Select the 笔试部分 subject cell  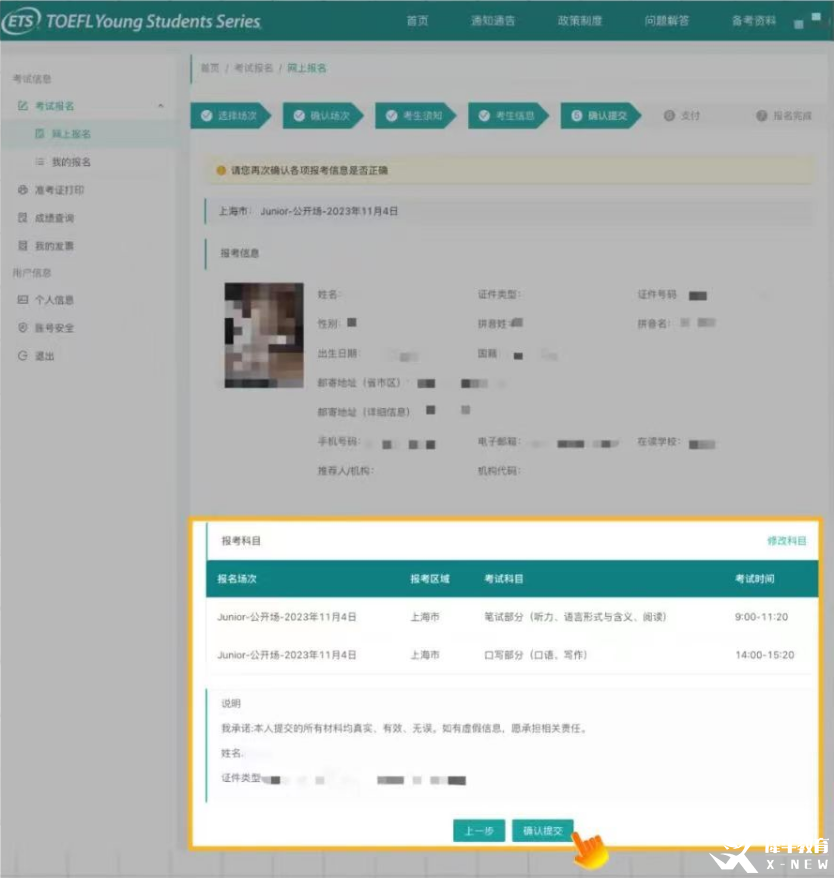(x=575, y=617)
